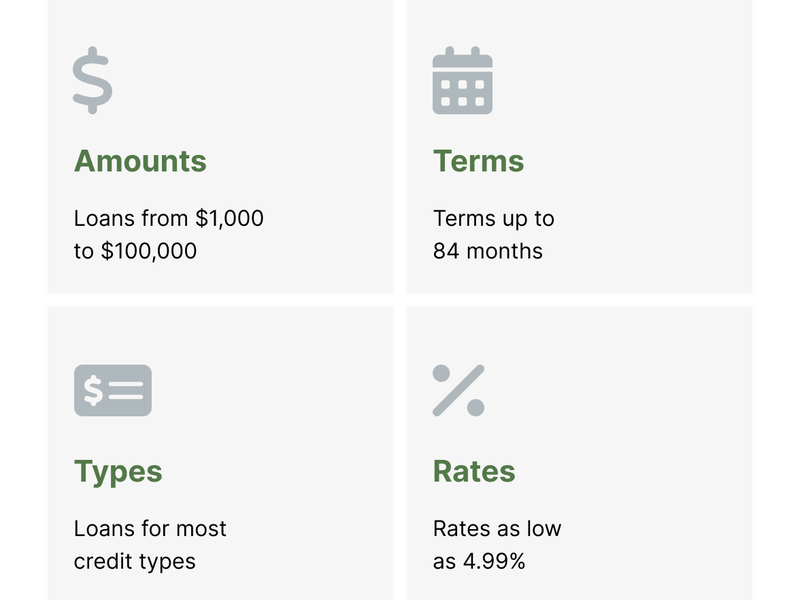Viewport: 800px width, 600px height.
Task: Click the 'Loans from $1,000' text
Action: (168, 218)
